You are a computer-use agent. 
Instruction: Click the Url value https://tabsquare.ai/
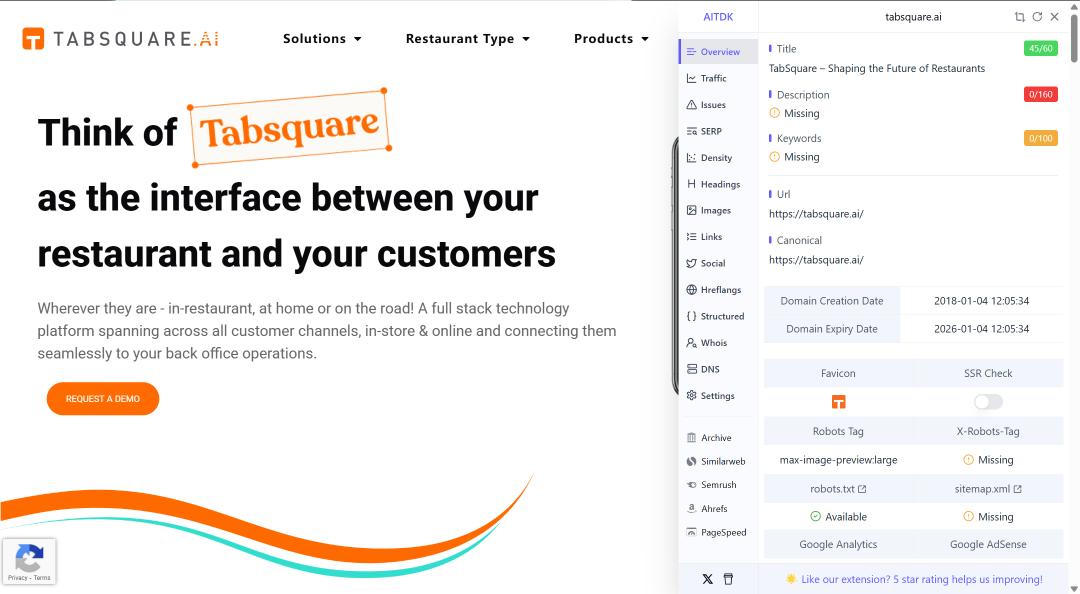[x=816, y=214]
